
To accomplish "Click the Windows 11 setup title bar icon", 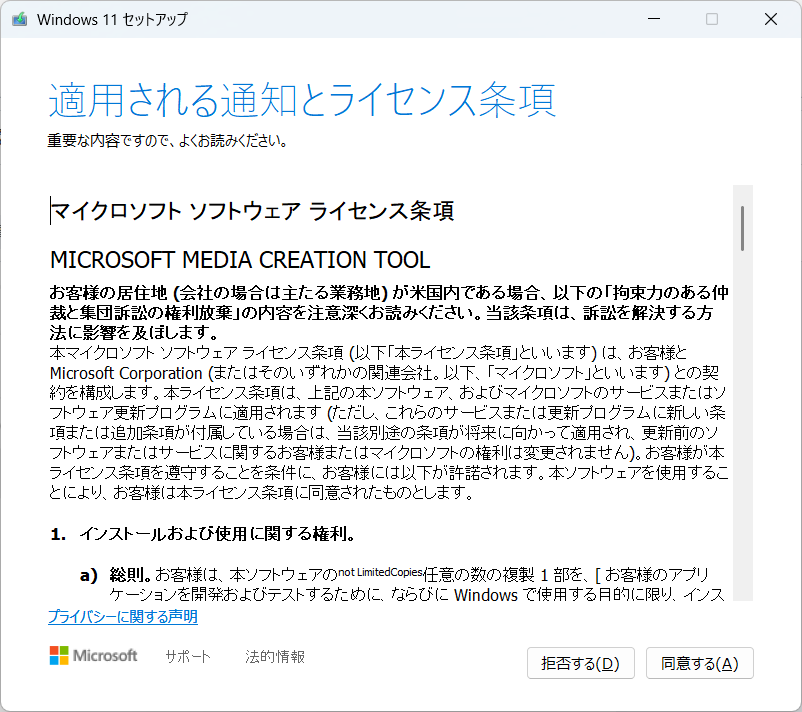I will click(x=19, y=19).
